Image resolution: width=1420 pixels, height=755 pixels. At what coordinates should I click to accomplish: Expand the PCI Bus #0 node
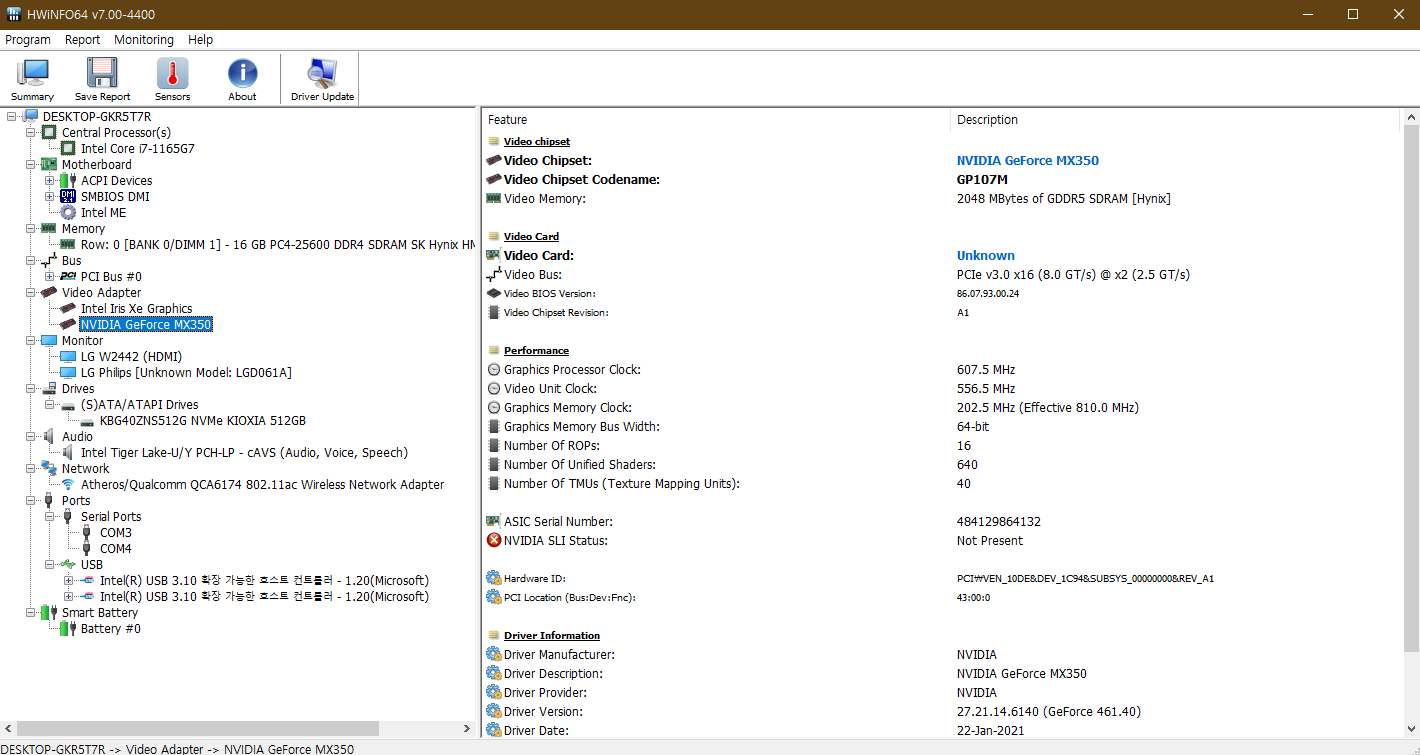pos(50,276)
